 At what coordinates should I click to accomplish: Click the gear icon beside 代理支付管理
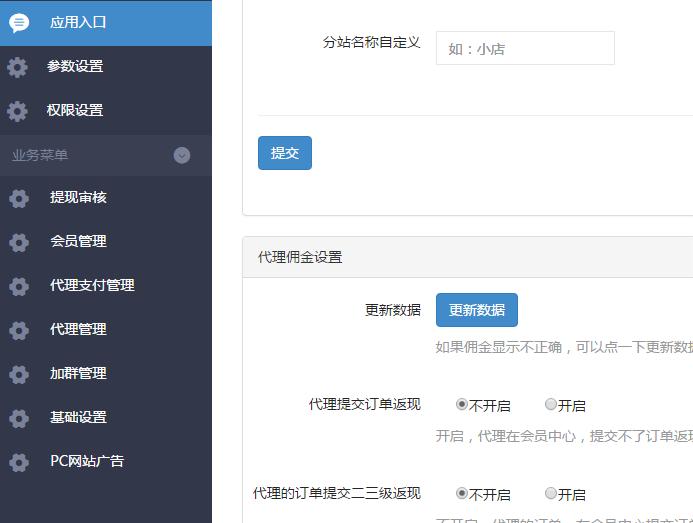click(x=19, y=286)
